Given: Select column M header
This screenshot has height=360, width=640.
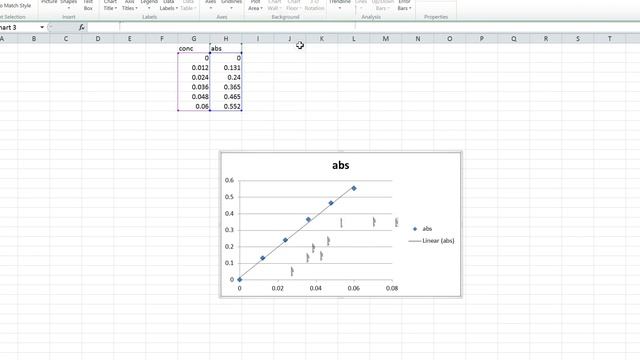Looking at the screenshot, I should pos(386,39).
